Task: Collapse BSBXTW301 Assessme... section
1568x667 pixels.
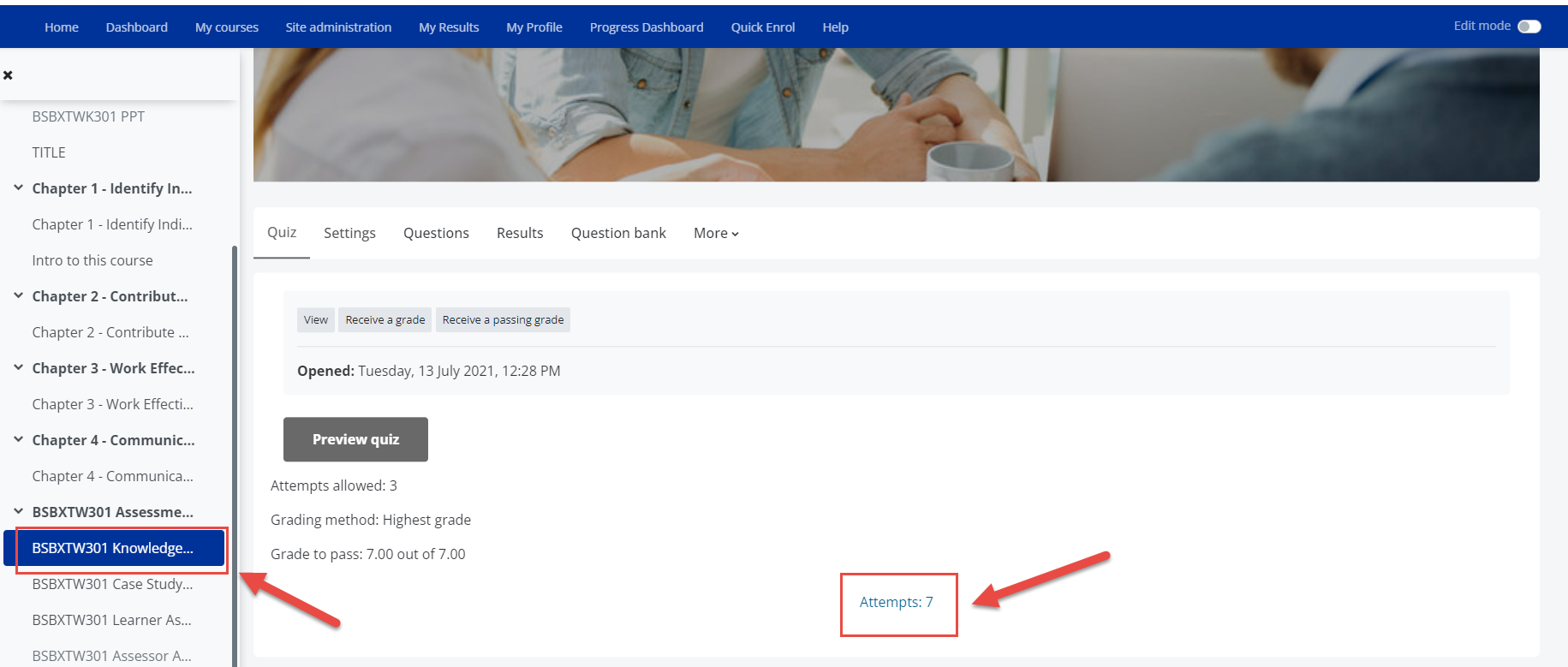Action: tap(18, 511)
